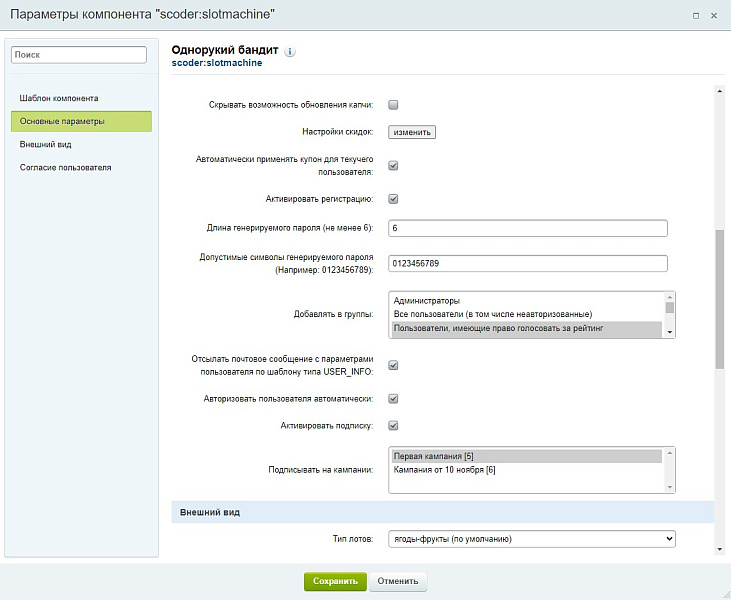Open Шаблон компонента section
This screenshot has width=731, height=600.
[x=59, y=98]
